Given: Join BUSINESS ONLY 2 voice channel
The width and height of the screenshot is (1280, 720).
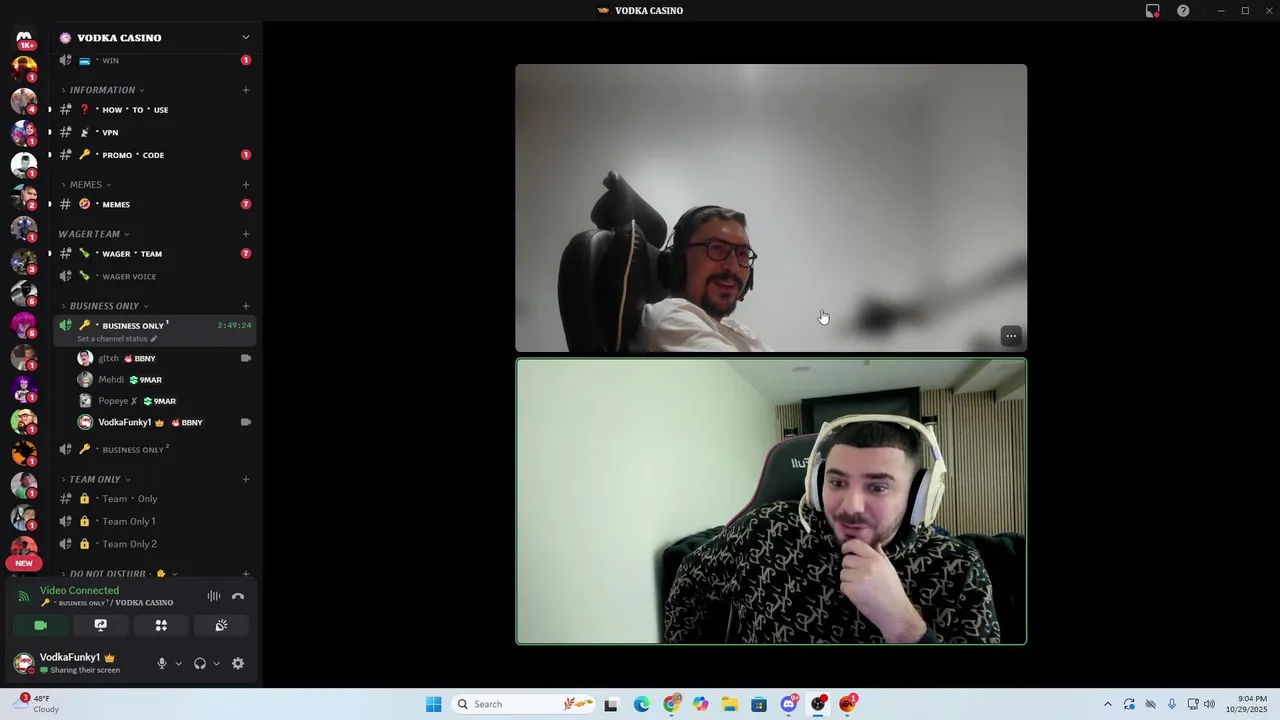Looking at the screenshot, I should click(x=155, y=449).
